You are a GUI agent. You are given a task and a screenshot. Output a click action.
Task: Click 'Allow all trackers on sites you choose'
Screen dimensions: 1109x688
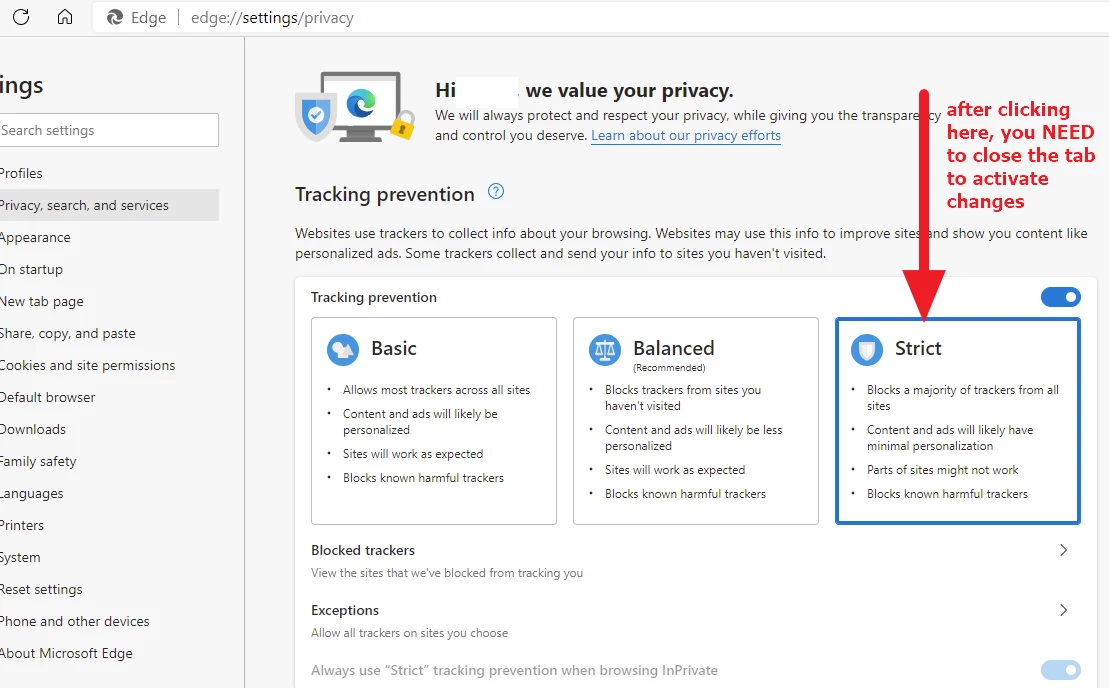pyautogui.click(x=410, y=633)
